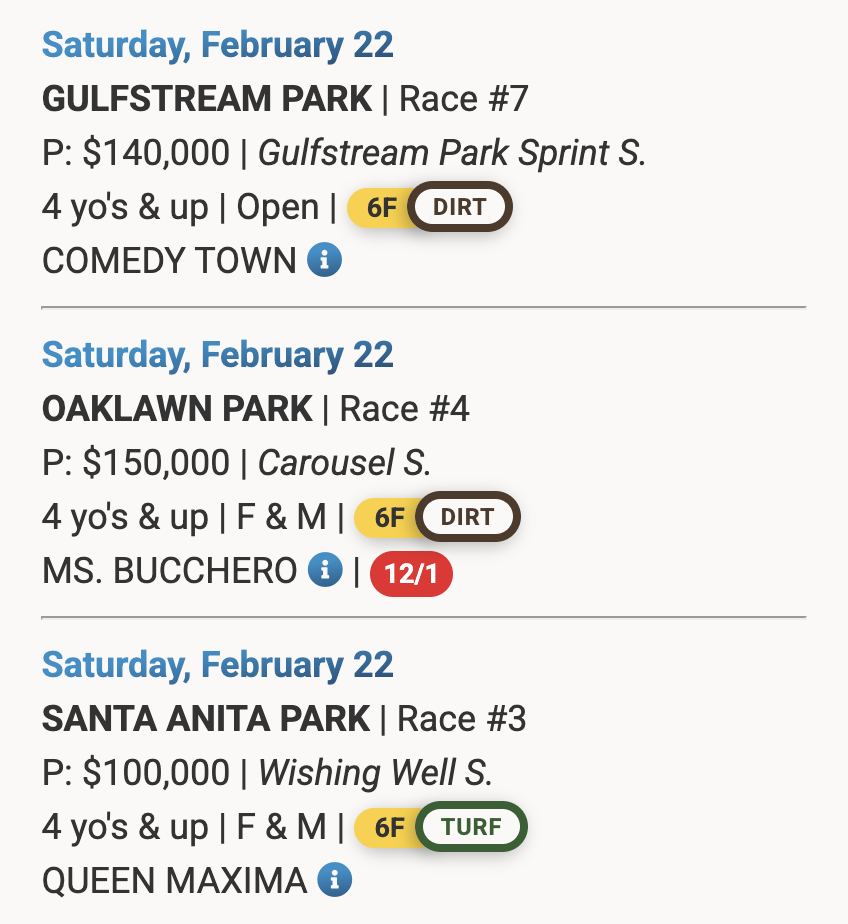Image resolution: width=848 pixels, height=924 pixels.
Task: Click the Gulfstream Park Sprint S. race name
Action: [x=452, y=154]
